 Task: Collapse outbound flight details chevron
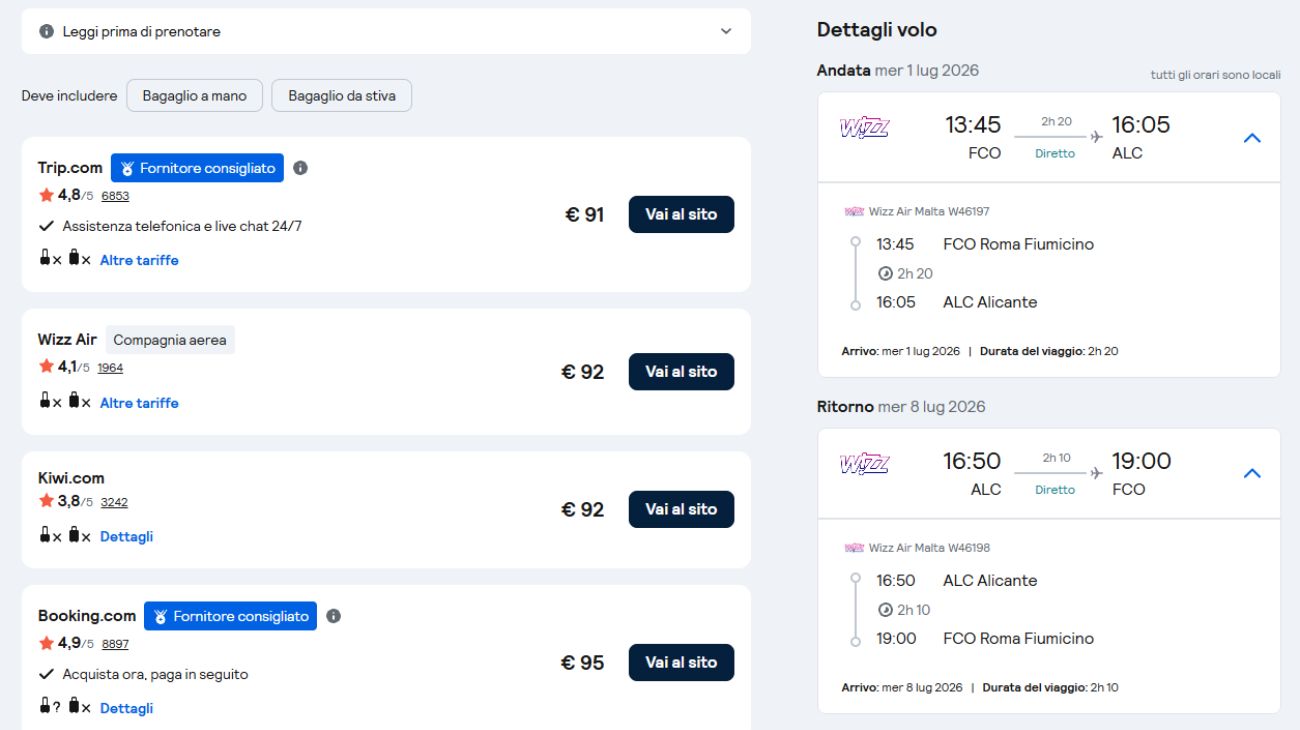click(1251, 138)
